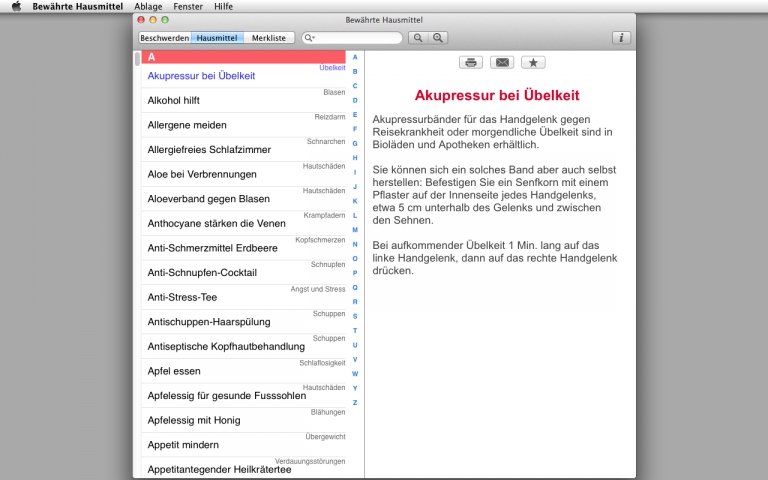Open the 'Anti-Stress-Tee' remedy entry
Screen dimensions: 768x480
click(x=182, y=297)
